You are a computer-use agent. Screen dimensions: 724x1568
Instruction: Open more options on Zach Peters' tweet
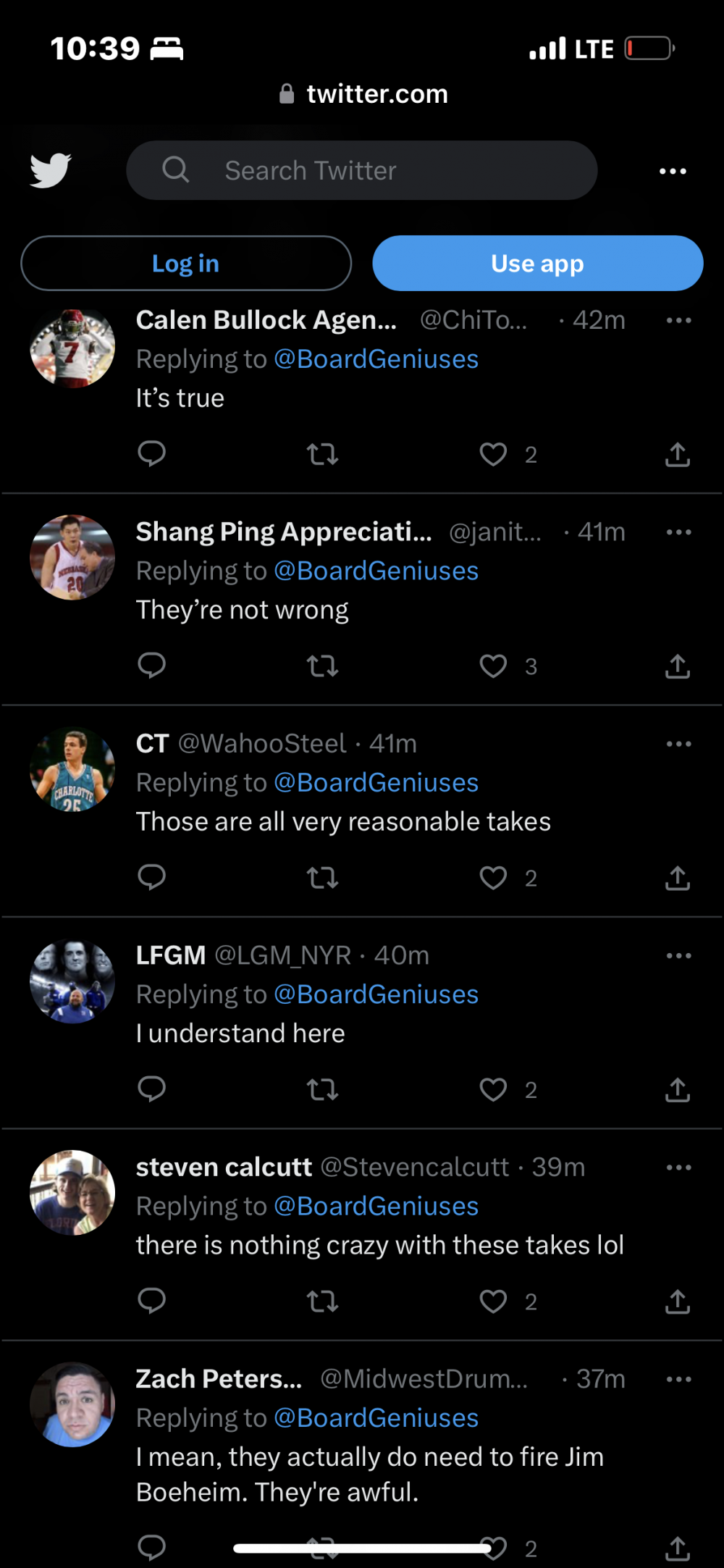[678, 1380]
